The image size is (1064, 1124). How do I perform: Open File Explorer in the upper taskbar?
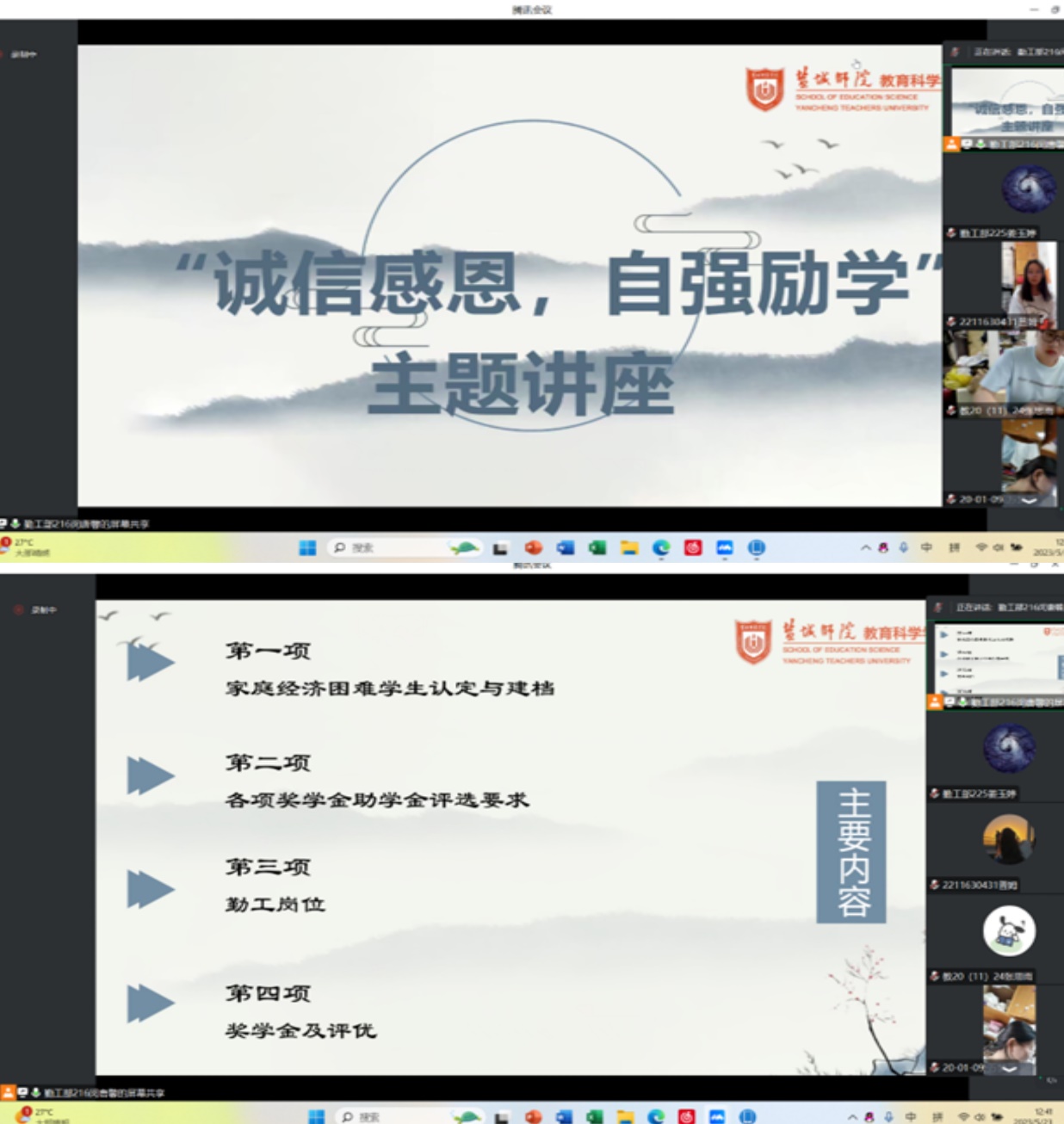click(629, 548)
